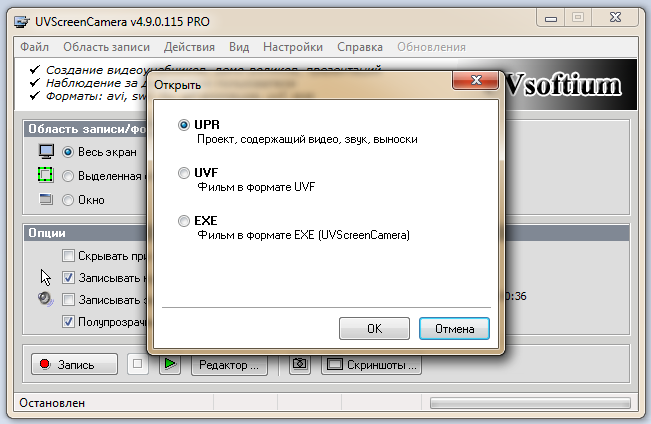This screenshot has width=651, height=424.
Task: Cancel with the Отмена button
Action: [454, 328]
